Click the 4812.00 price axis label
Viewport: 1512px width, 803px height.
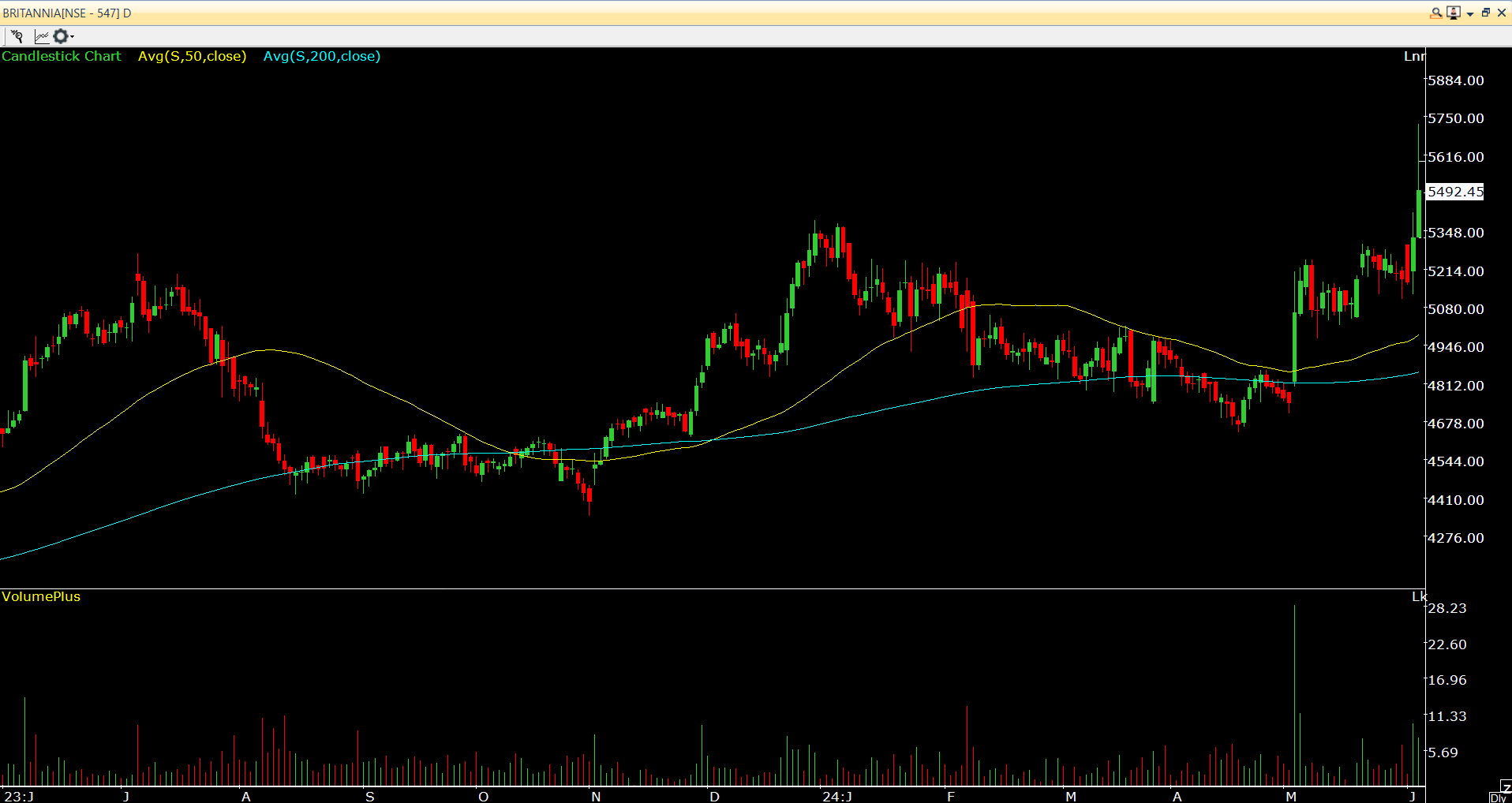pos(1456,386)
